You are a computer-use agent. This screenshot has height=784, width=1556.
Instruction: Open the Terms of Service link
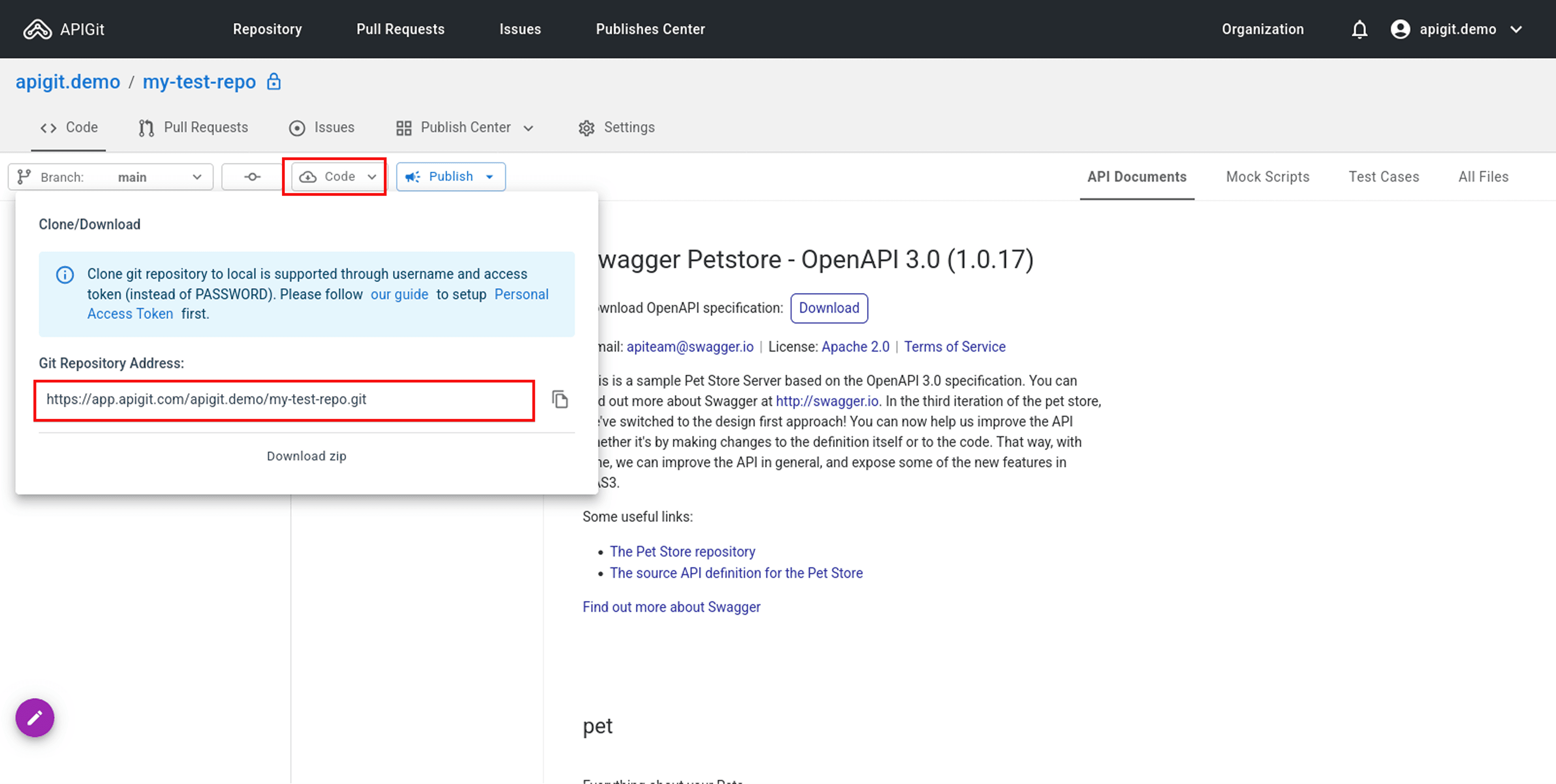pyautogui.click(x=954, y=347)
